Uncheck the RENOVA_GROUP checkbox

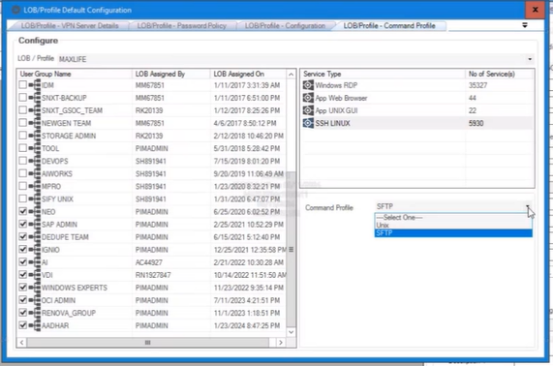pyautogui.click(x=23, y=313)
